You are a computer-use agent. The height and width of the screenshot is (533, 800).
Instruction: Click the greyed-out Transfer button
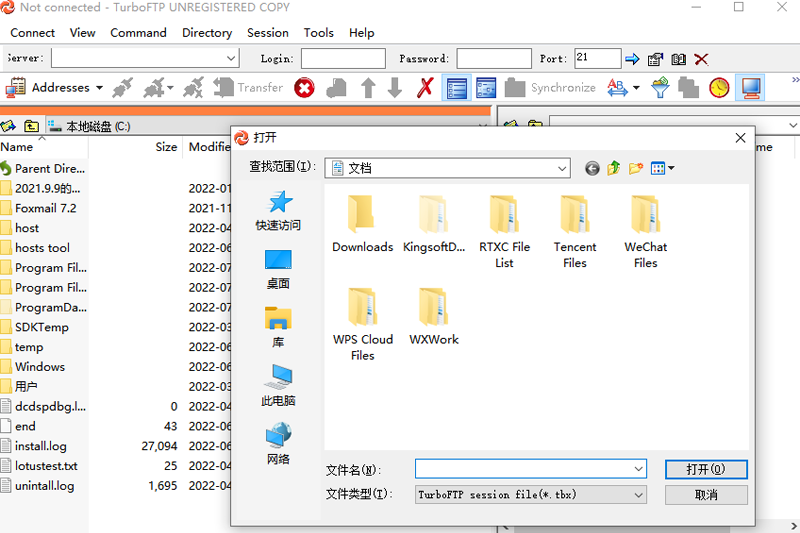pos(248,88)
